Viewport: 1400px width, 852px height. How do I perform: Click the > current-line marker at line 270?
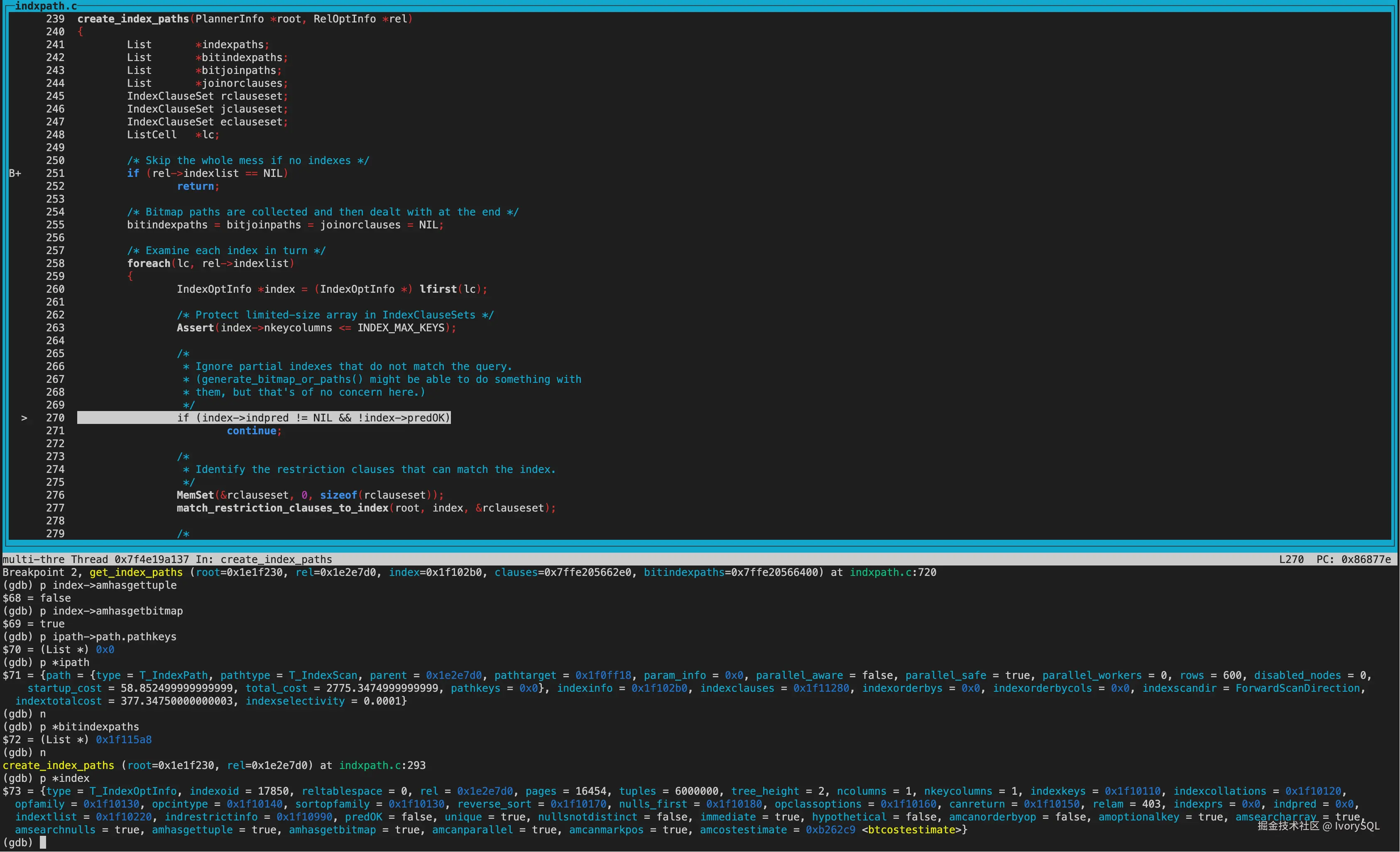24,418
